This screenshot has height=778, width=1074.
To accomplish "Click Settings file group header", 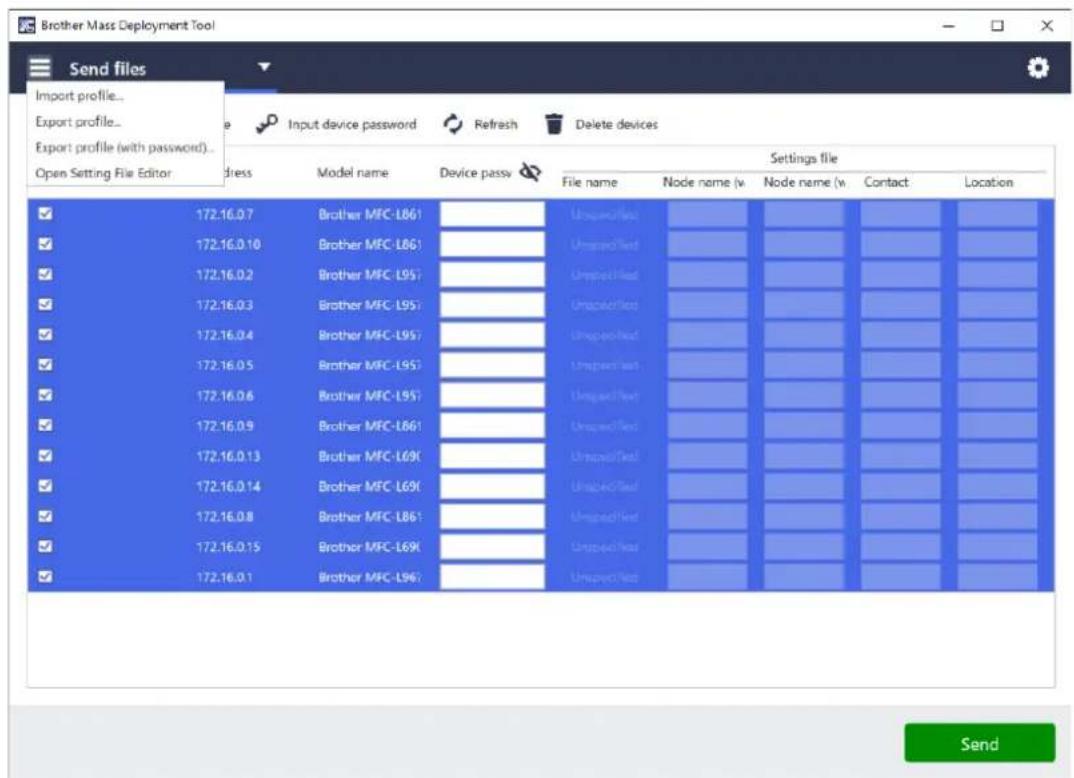I will coord(803,158).
